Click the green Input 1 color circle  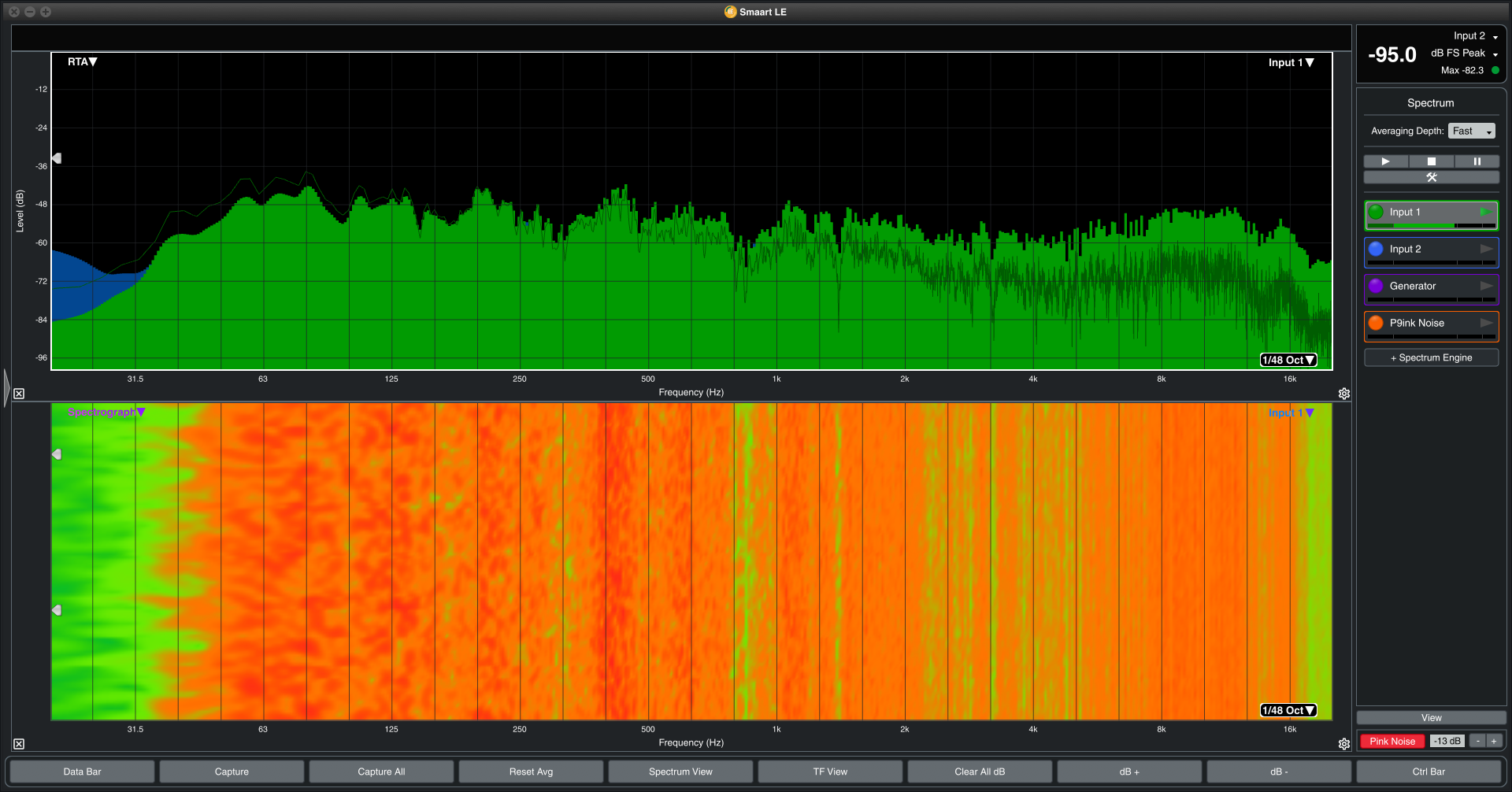point(1376,212)
